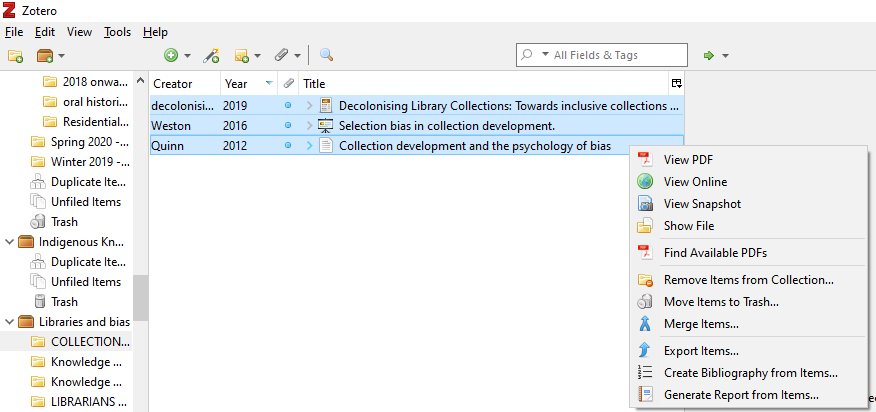The image size is (876, 412).
Task: Select the Residential... collection
Action: point(87,122)
